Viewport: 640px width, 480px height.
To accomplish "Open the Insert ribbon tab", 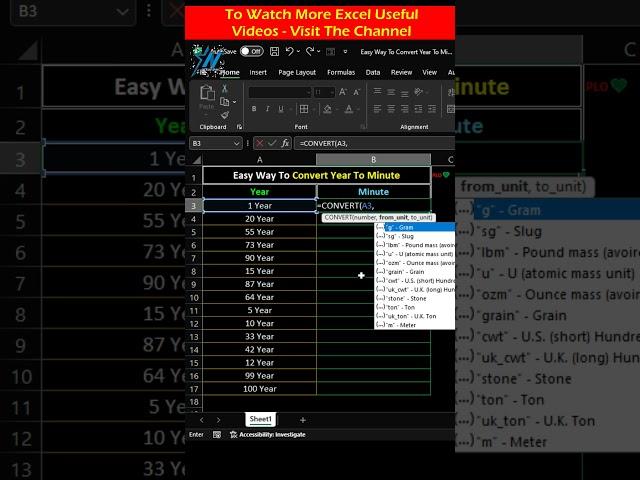I will [x=258, y=72].
